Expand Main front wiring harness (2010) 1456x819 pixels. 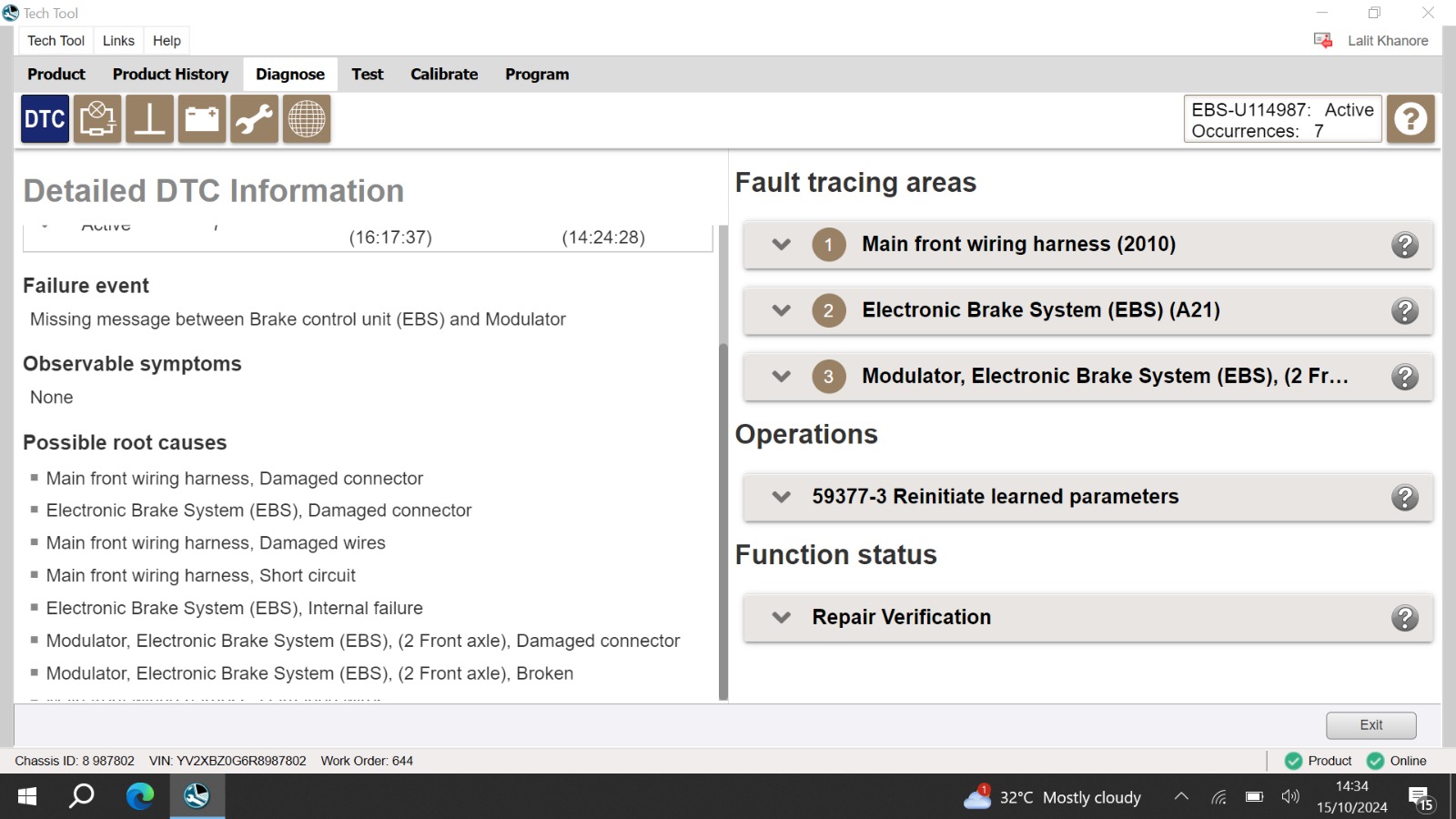[x=781, y=245]
